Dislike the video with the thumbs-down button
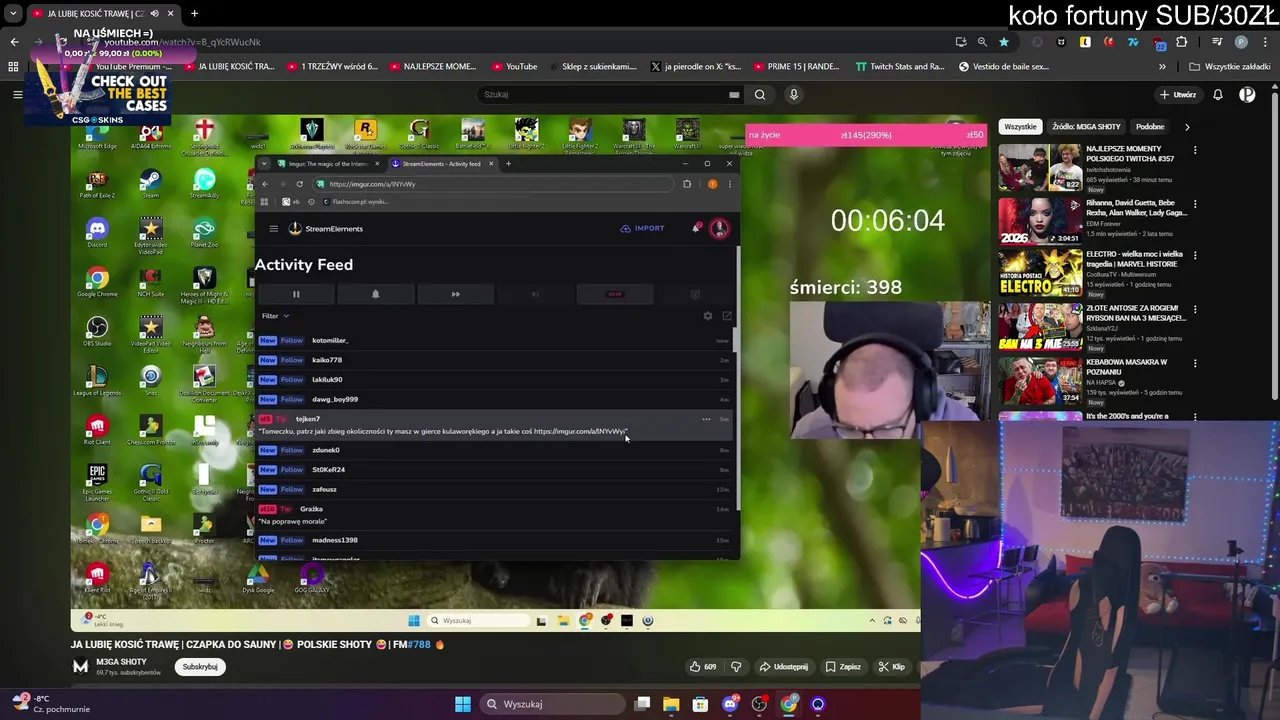This screenshot has height=720, width=1280. tap(737, 667)
